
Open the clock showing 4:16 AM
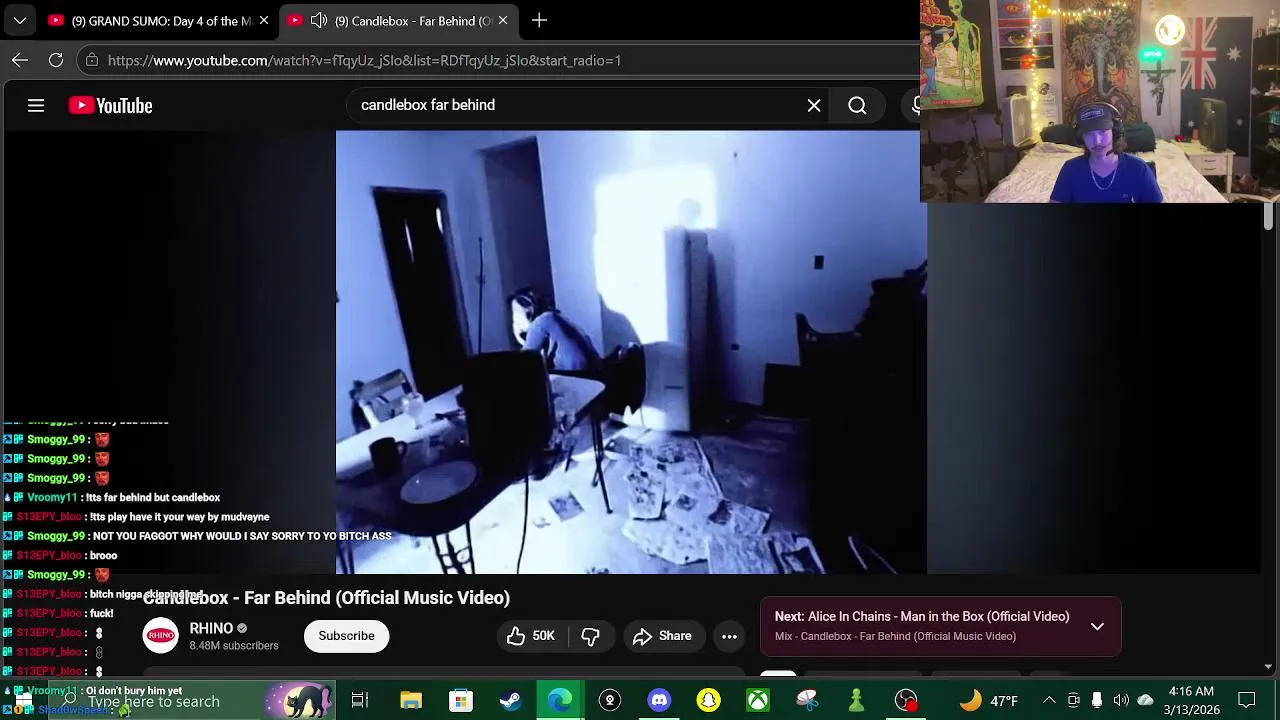1190,700
